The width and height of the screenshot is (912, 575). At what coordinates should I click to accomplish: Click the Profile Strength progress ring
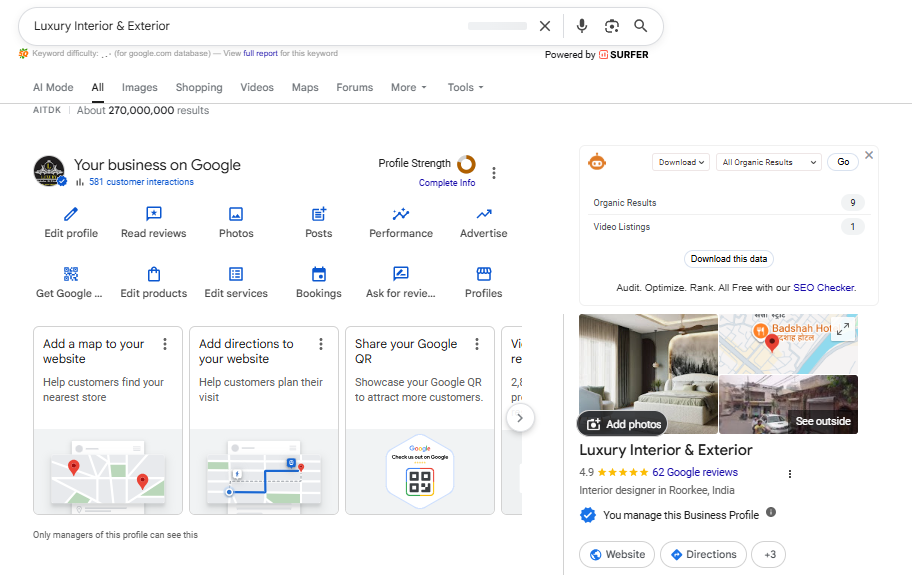466,165
